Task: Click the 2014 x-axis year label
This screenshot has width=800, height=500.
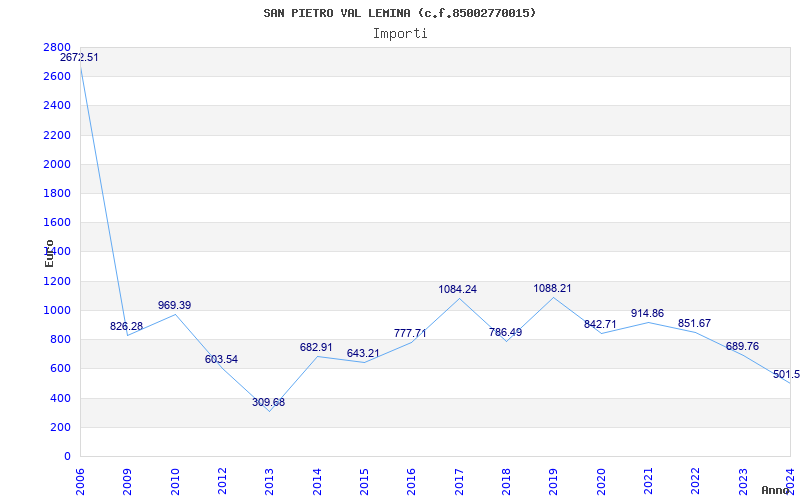Action: coord(317,481)
